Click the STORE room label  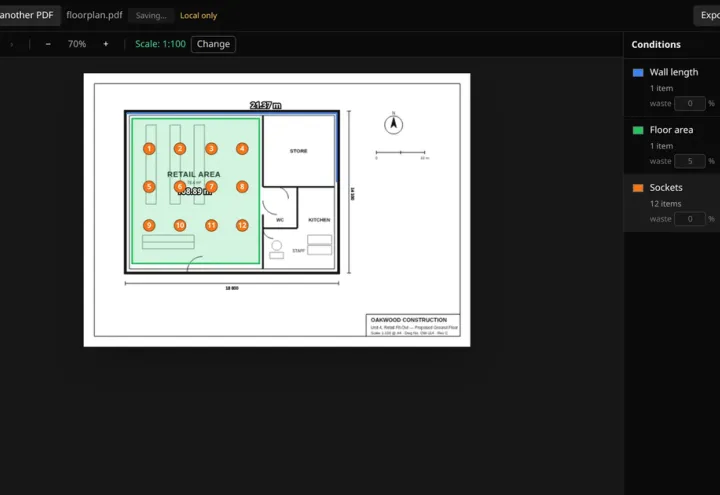[298, 151]
